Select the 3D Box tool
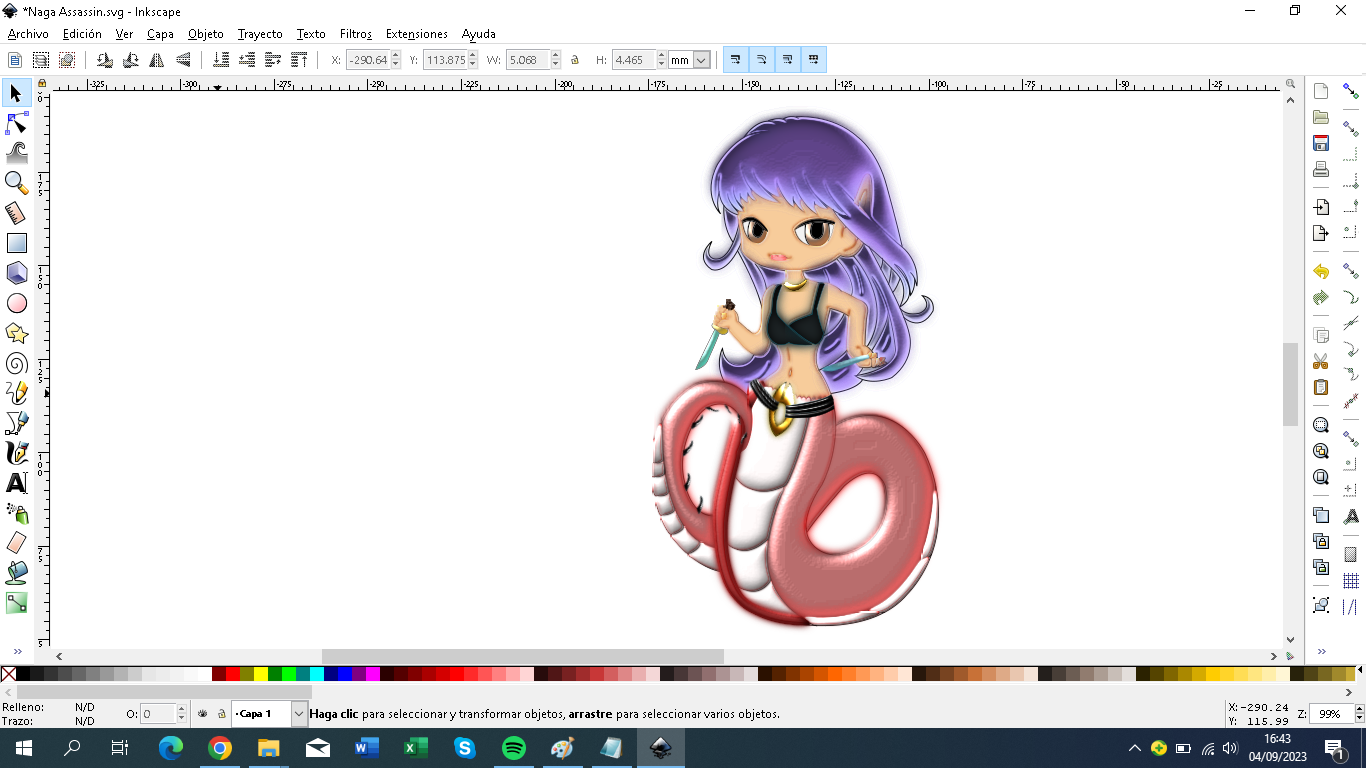 16,273
